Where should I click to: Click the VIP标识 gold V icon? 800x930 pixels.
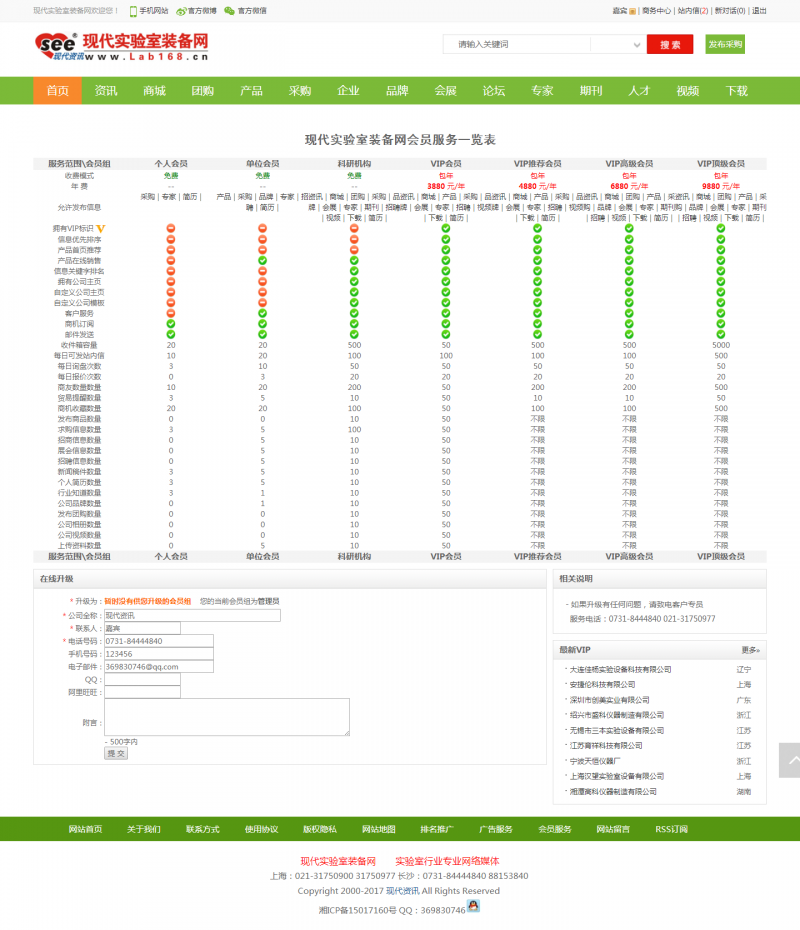click(x=100, y=229)
